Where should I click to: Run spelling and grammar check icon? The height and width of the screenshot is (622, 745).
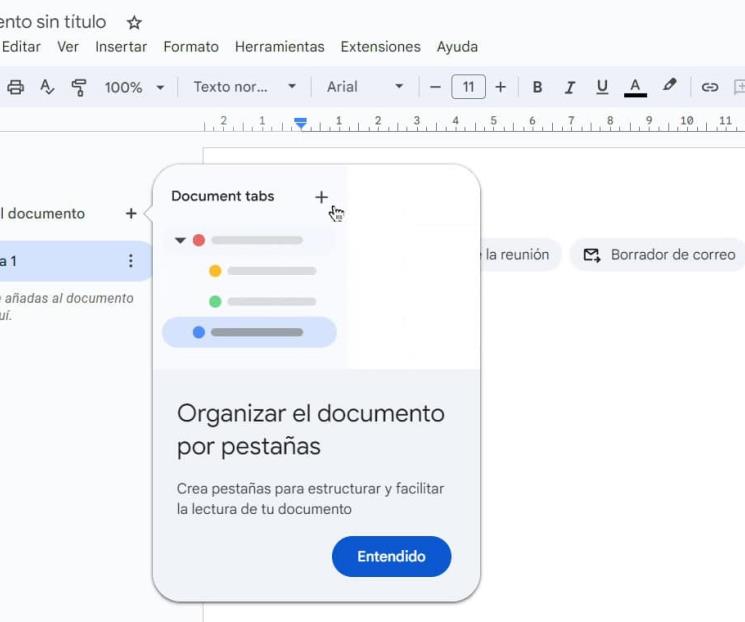click(x=47, y=87)
